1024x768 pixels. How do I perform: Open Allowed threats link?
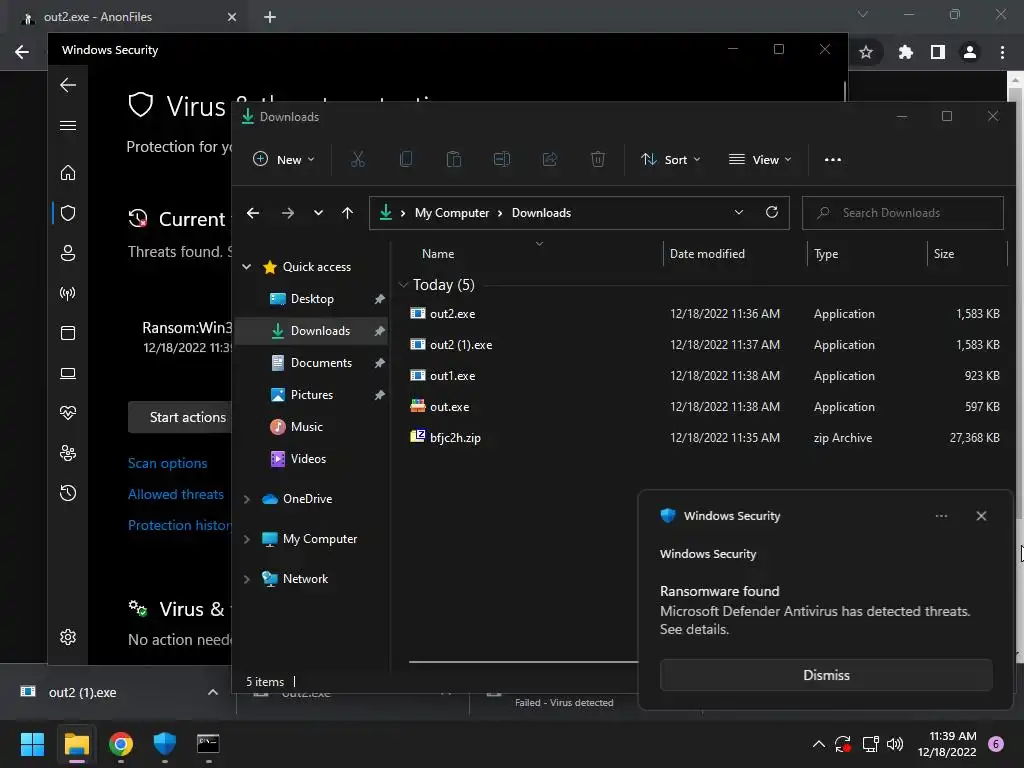tap(176, 494)
